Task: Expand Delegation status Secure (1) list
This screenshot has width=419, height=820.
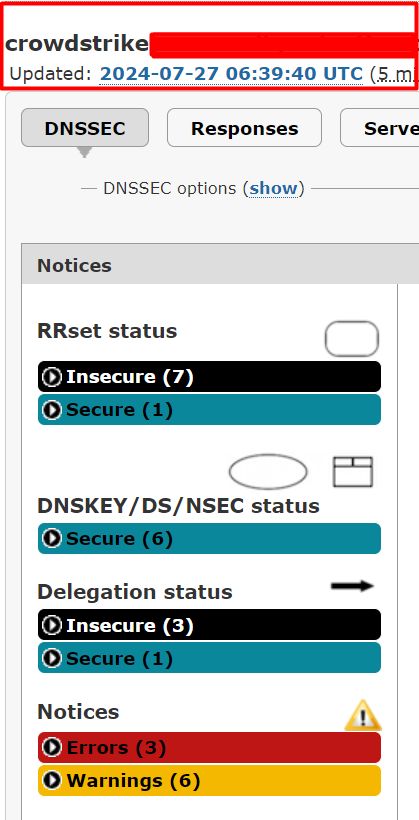Action: pos(209,658)
